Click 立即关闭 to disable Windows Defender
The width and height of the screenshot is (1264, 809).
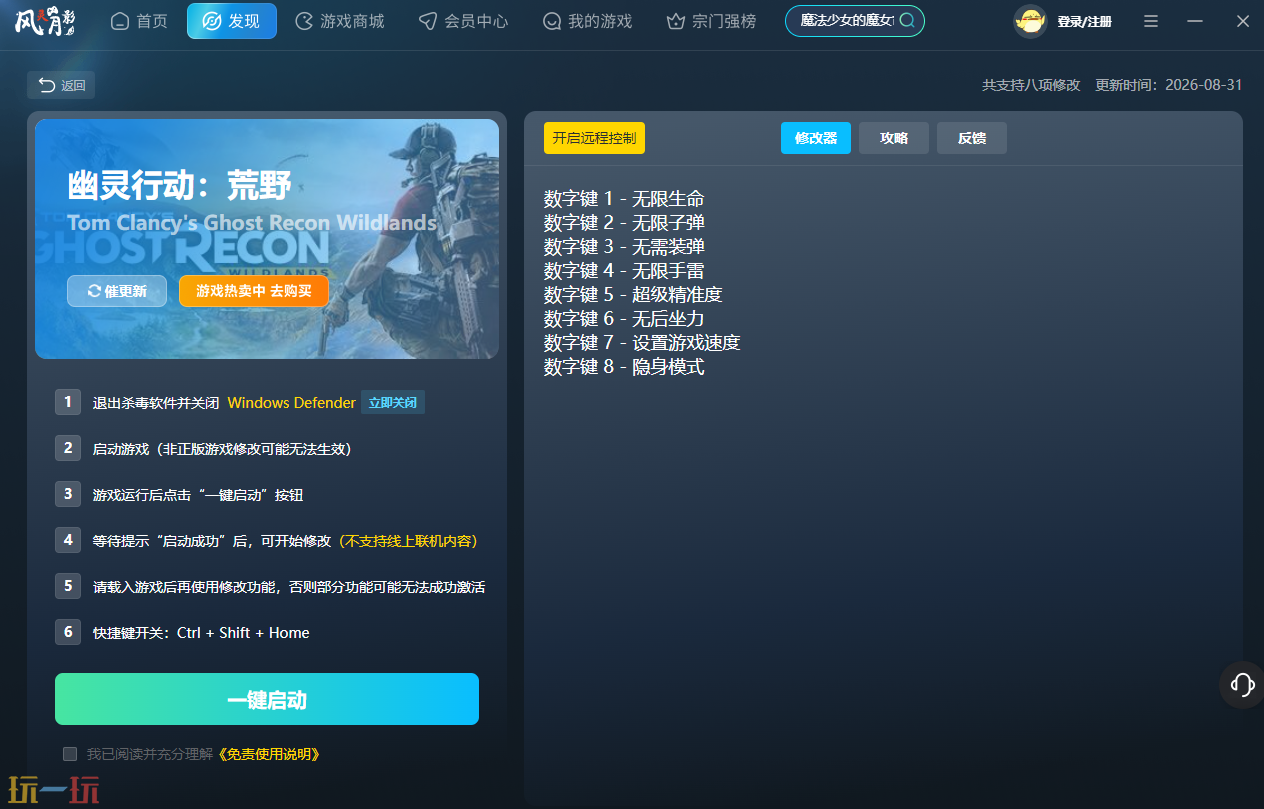pos(393,403)
